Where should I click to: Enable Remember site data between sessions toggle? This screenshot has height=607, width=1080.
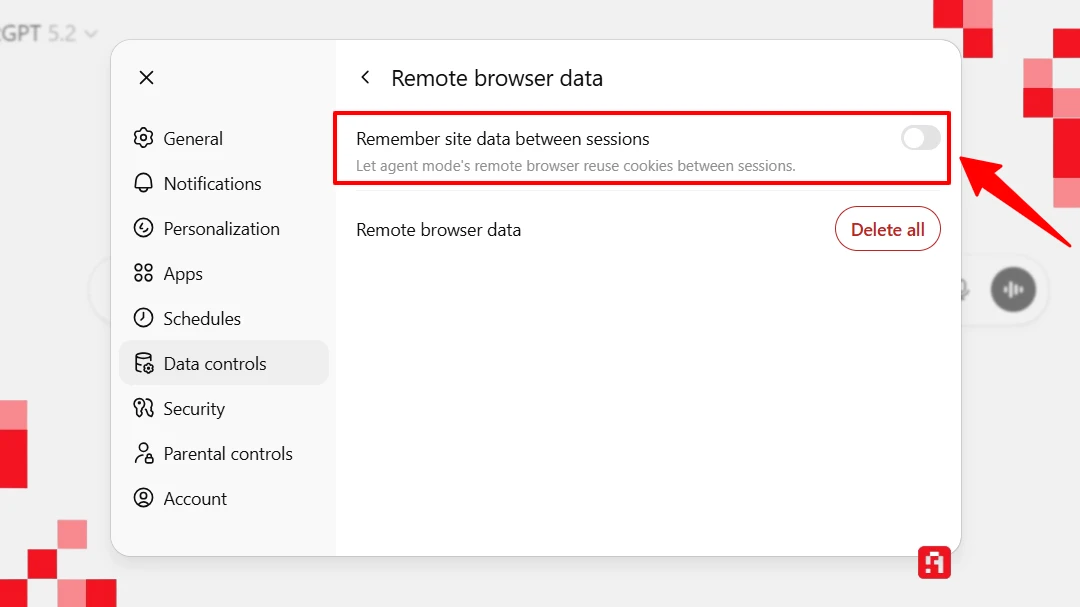point(920,139)
